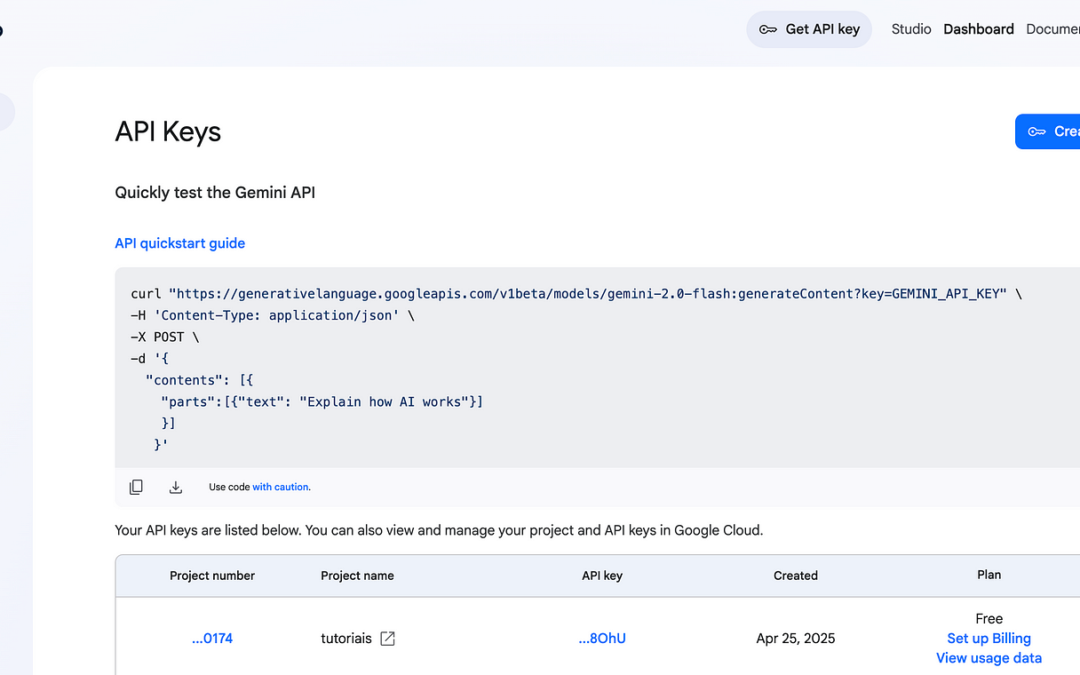Copy the curl code snippet
Screen dimensions: 1080x675
136,487
